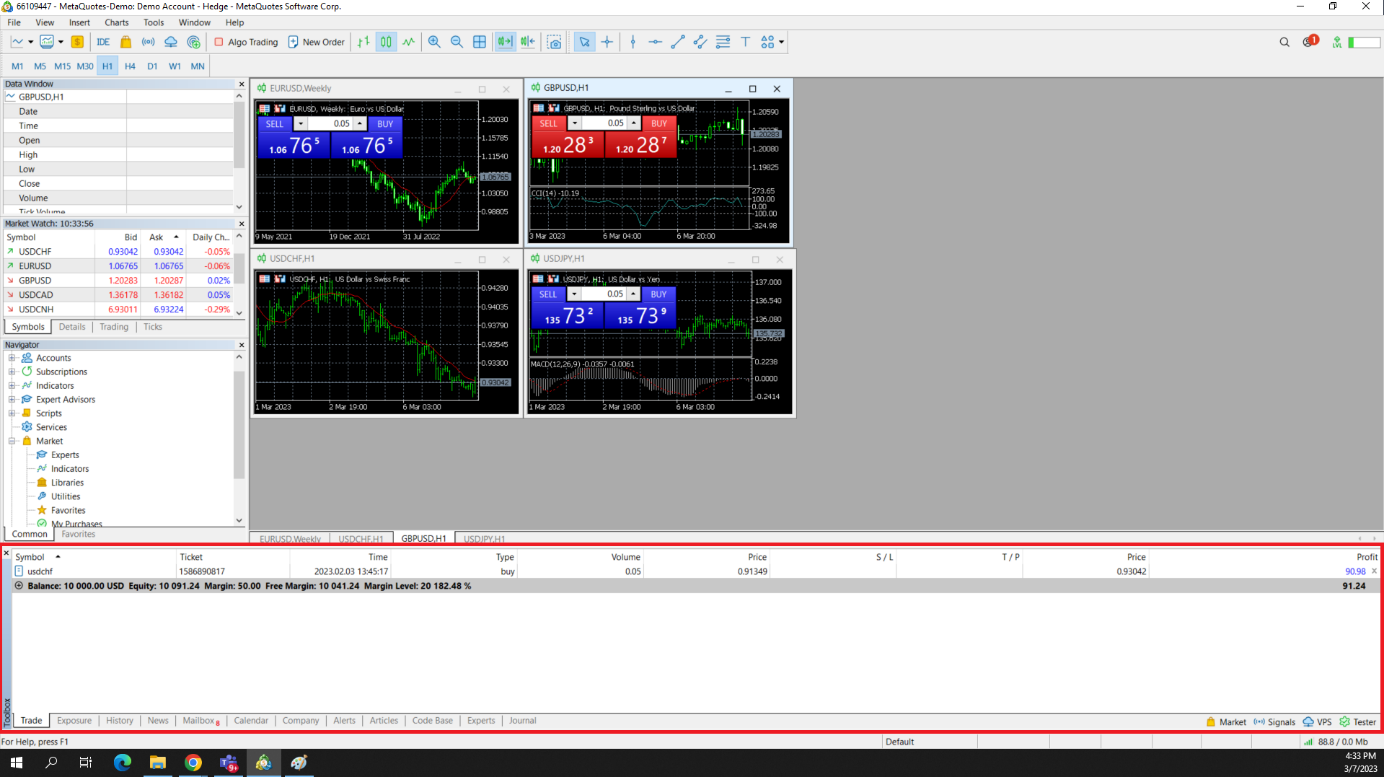Screen dimensions: 1384x777
Task: Switch to line chart icon
Action: (409, 42)
